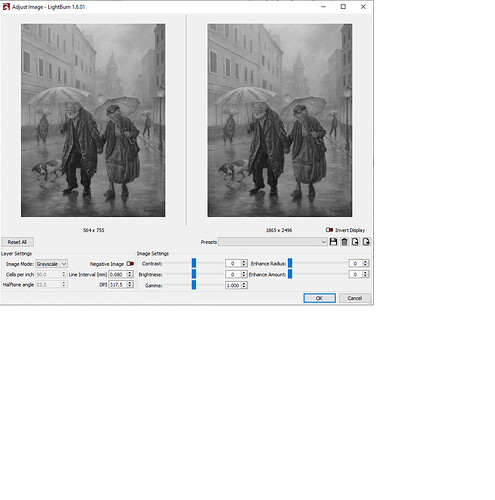Image resolution: width=495 pixels, height=500 pixels.
Task: Click the Gamma value stepper arrows
Action: pos(244,285)
